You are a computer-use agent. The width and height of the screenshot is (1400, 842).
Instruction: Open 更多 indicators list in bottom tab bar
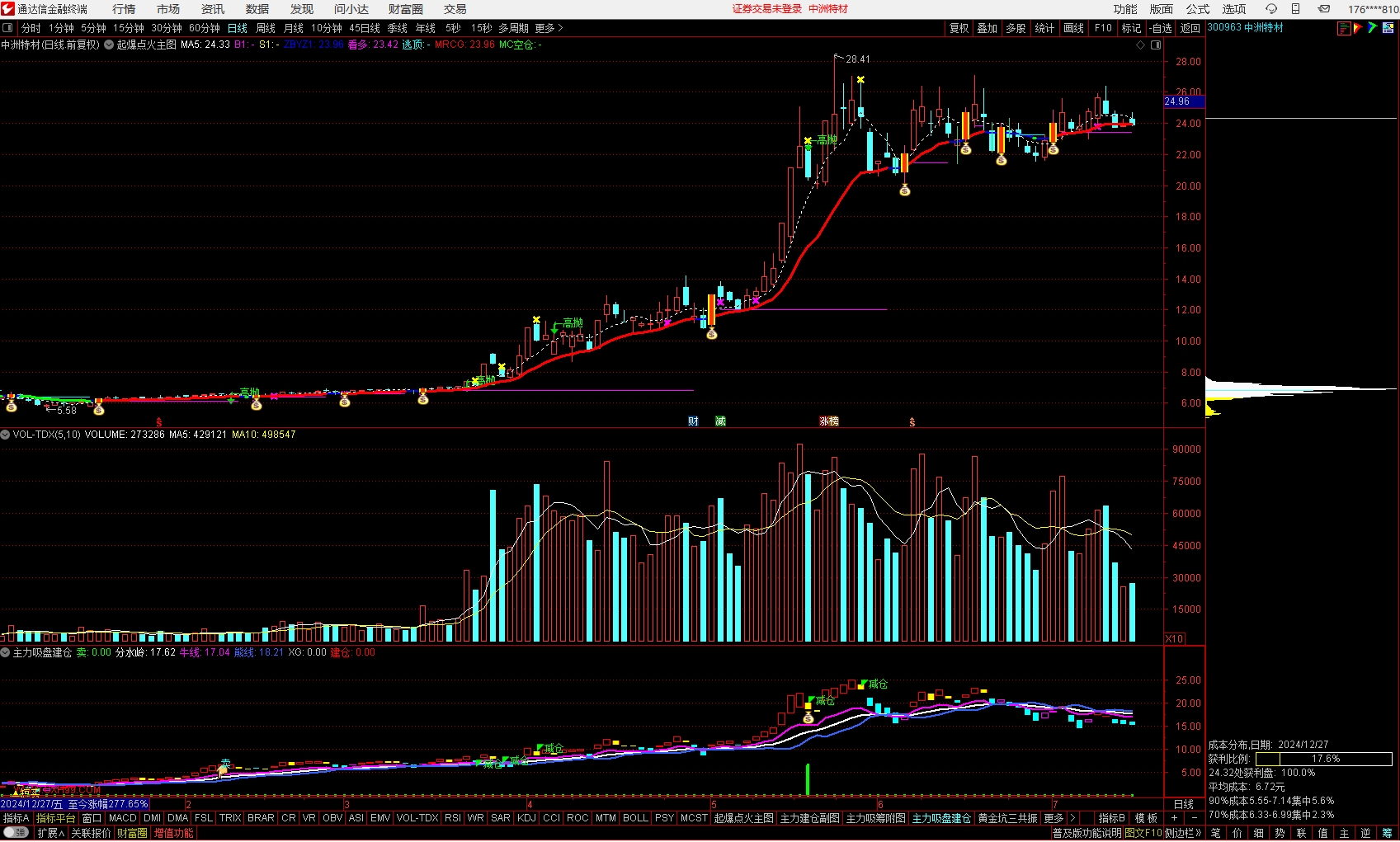[x=1054, y=818]
